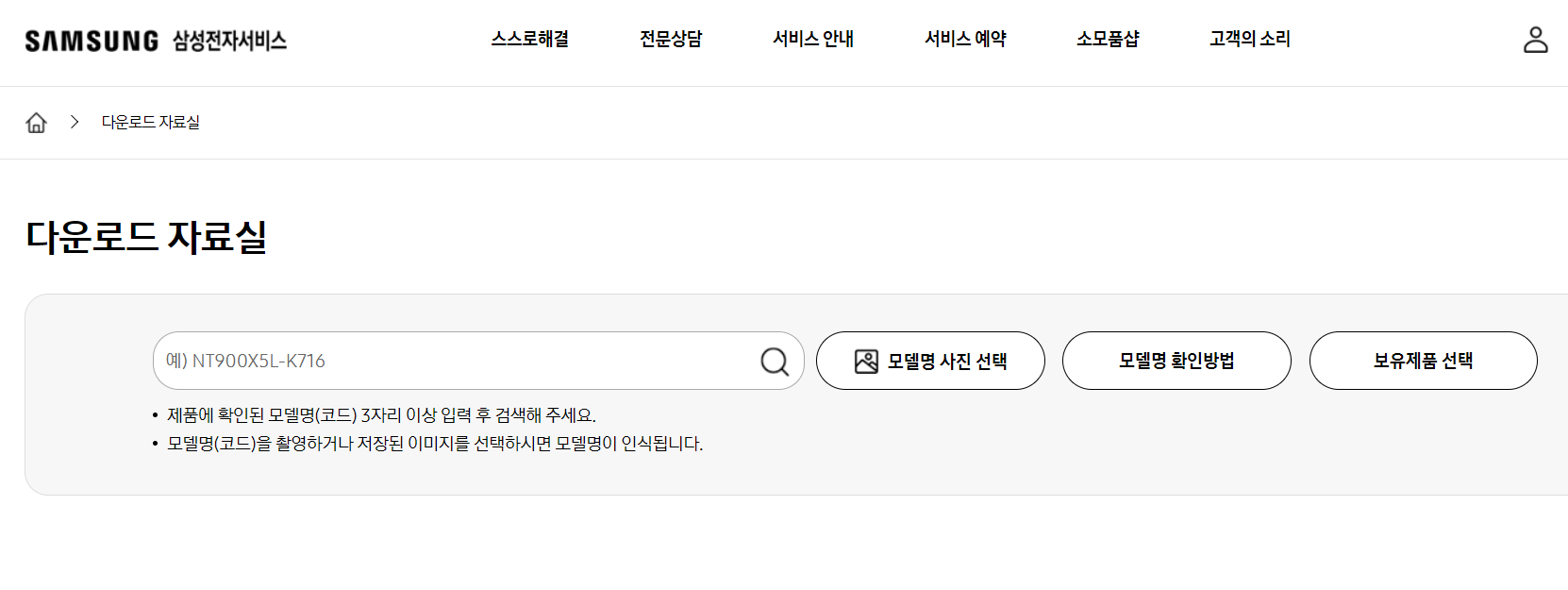
Task: Click the search magnifier icon
Action: pos(775,361)
